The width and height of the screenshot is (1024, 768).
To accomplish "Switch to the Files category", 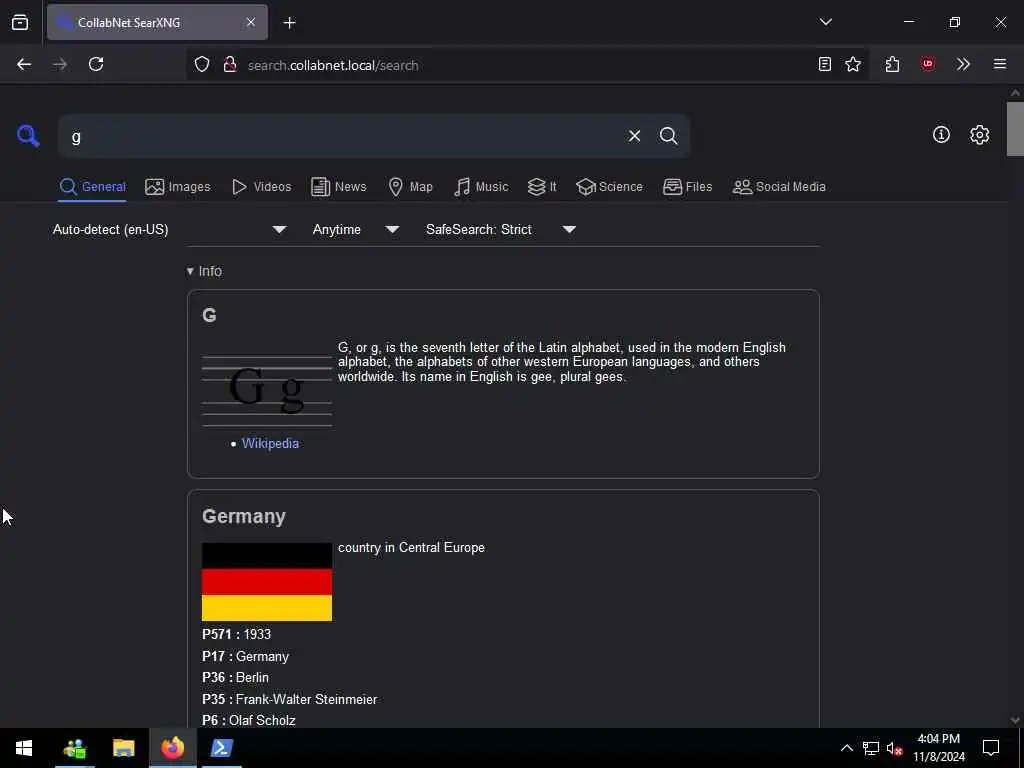I will point(687,187).
